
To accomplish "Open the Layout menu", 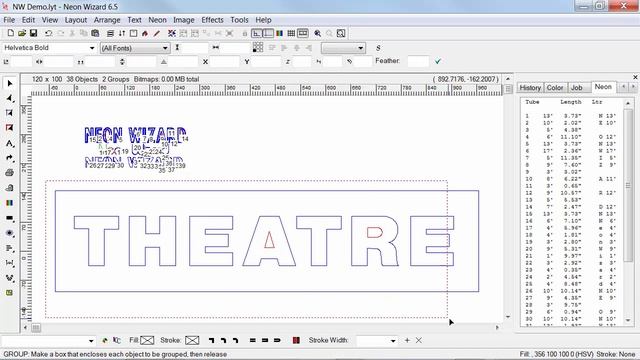I will pyautogui.click(x=76, y=20).
